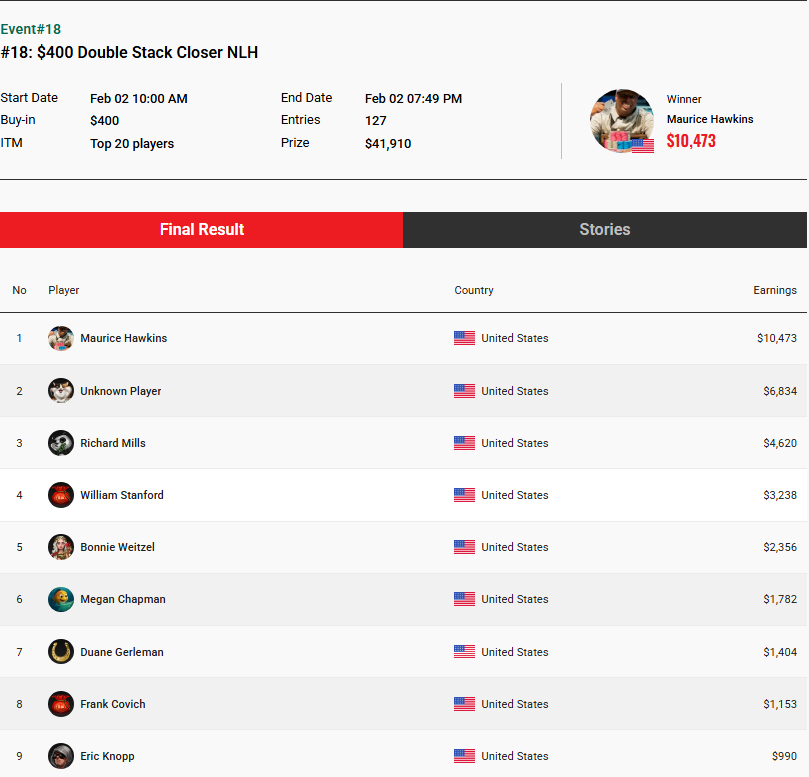Click Eric Knopp's avatar icon
The height and width of the screenshot is (777, 809).
pyautogui.click(x=61, y=756)
